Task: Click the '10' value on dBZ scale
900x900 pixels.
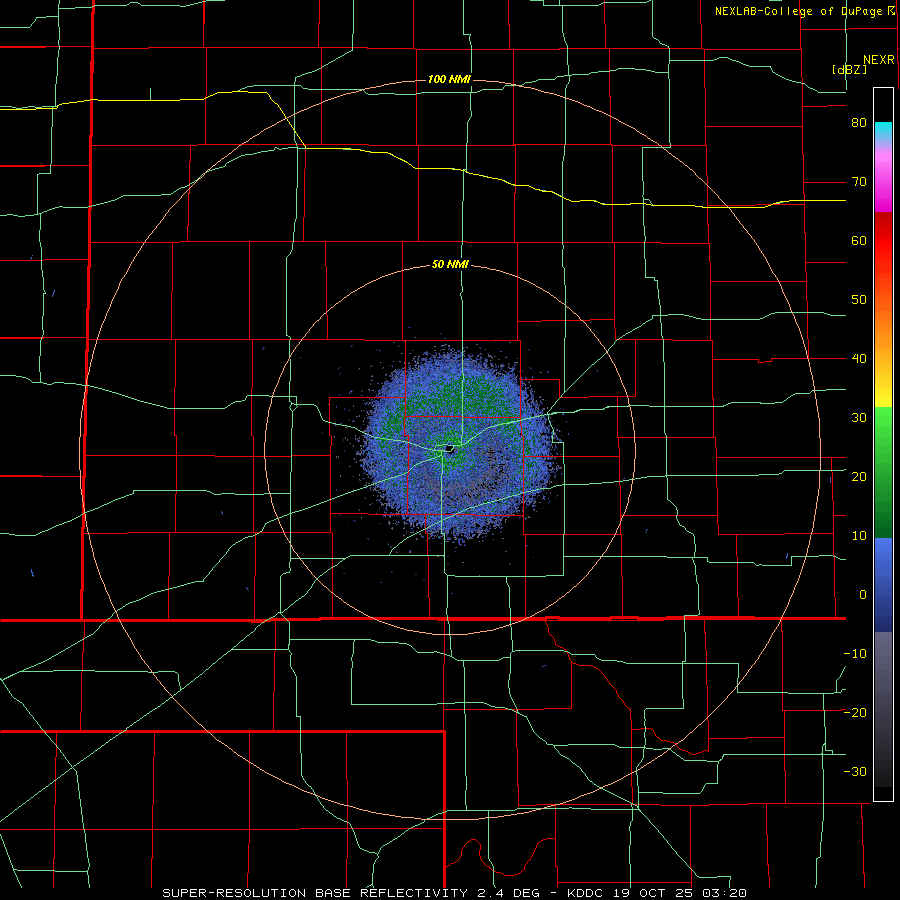Action: tap(859, 536)
